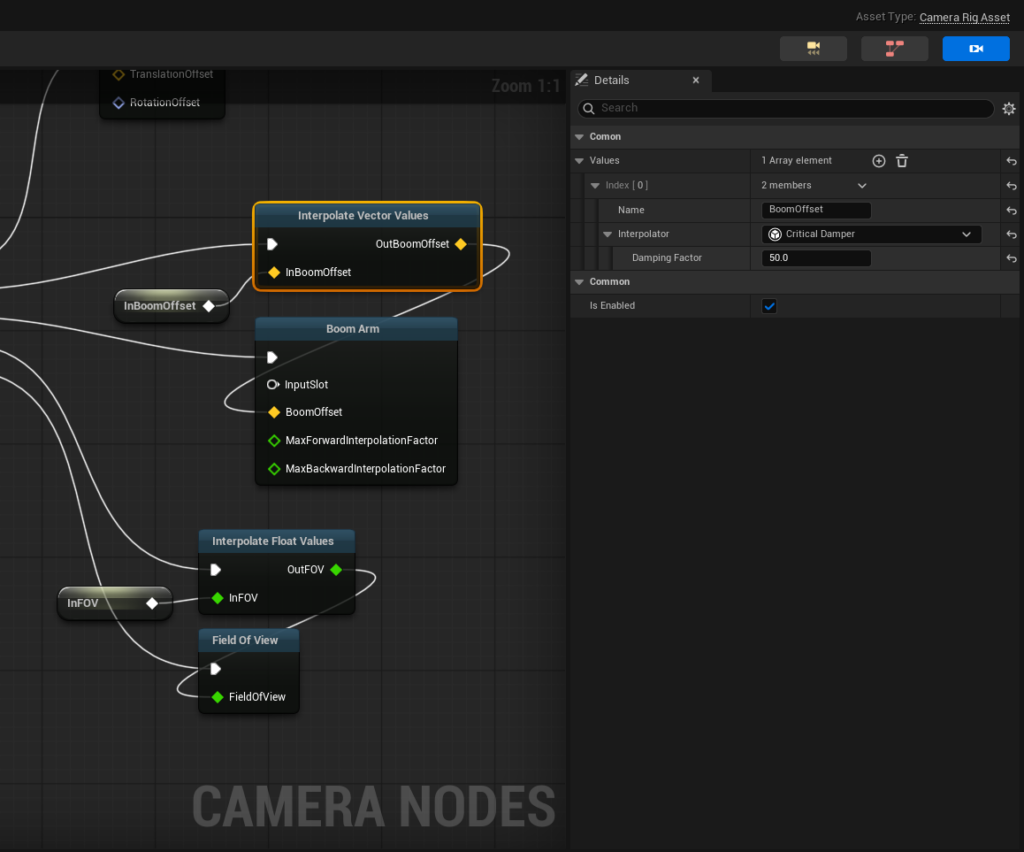
Task: Click the FieldOfView input pin
Action: coord(218,697)
